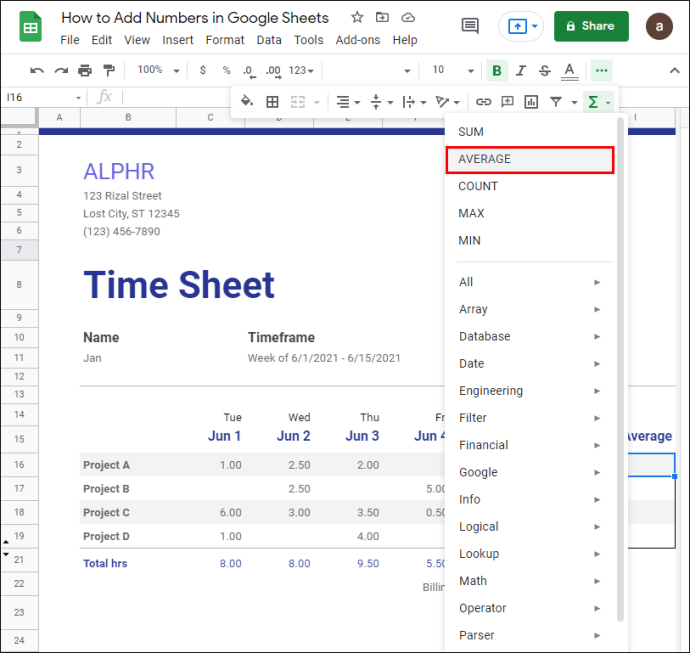Click the formula bar input
690x653 pixels.
pos(176,98)
